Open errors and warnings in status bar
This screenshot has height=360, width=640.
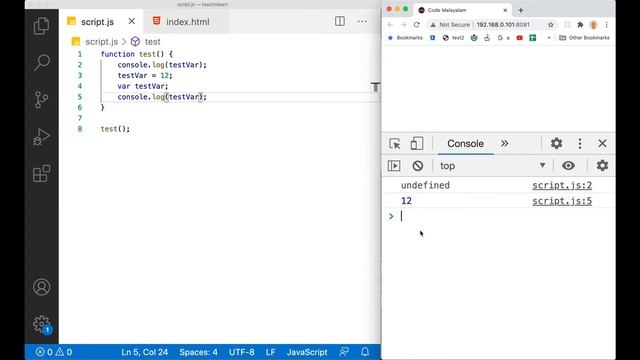click(54, 352)
